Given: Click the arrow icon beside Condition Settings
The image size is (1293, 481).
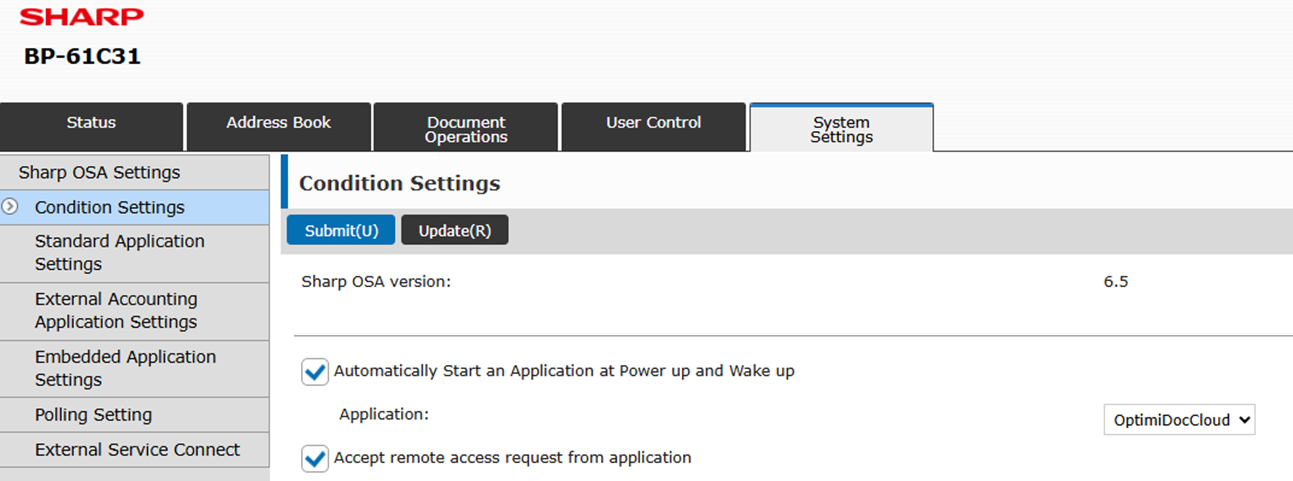Looking at the screenshot, I should click(11, 207).
